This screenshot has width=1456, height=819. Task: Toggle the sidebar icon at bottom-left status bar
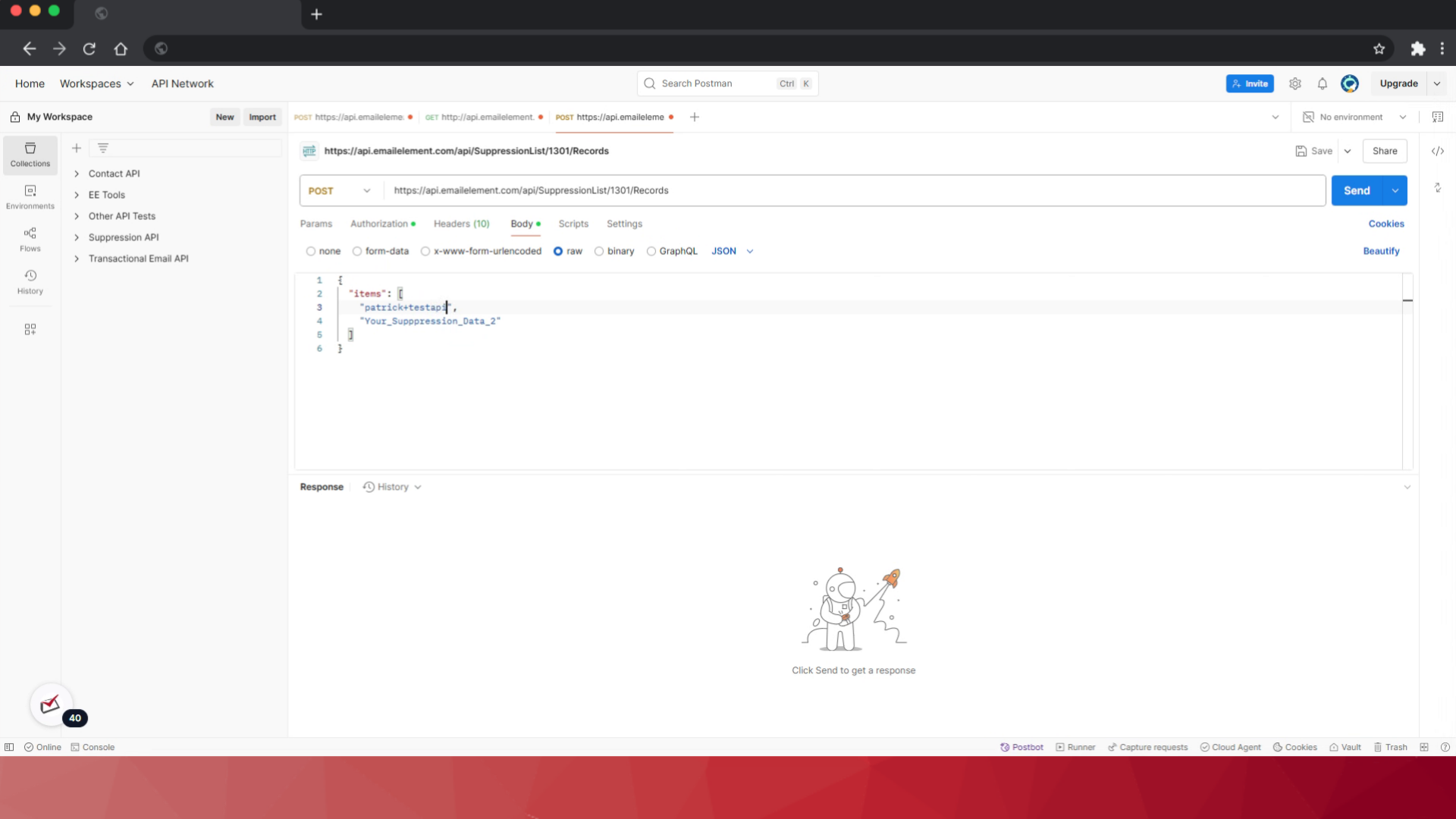point(9,747)
